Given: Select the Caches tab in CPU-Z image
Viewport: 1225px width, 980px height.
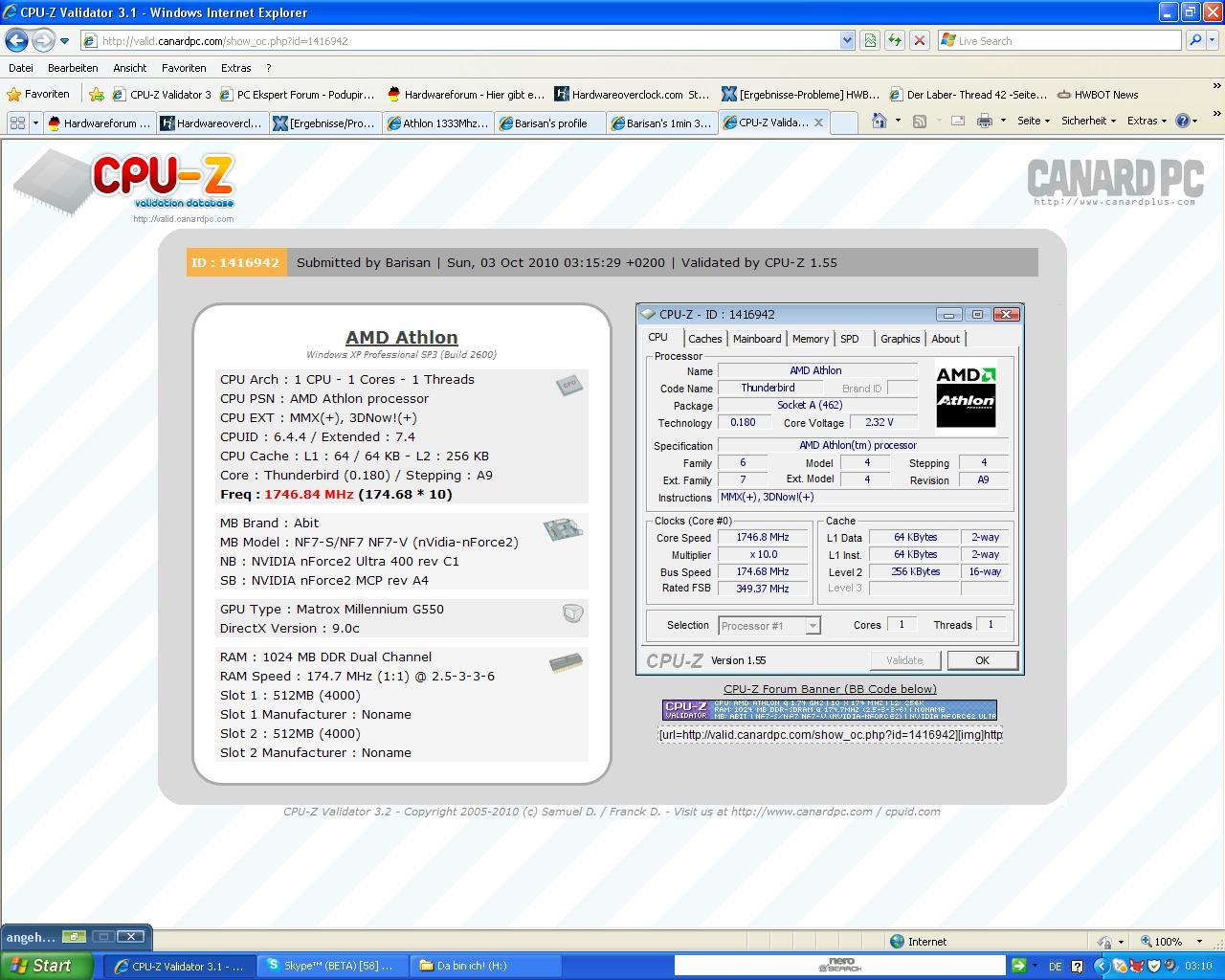Looking at the screenshot, I should point(704,339).
